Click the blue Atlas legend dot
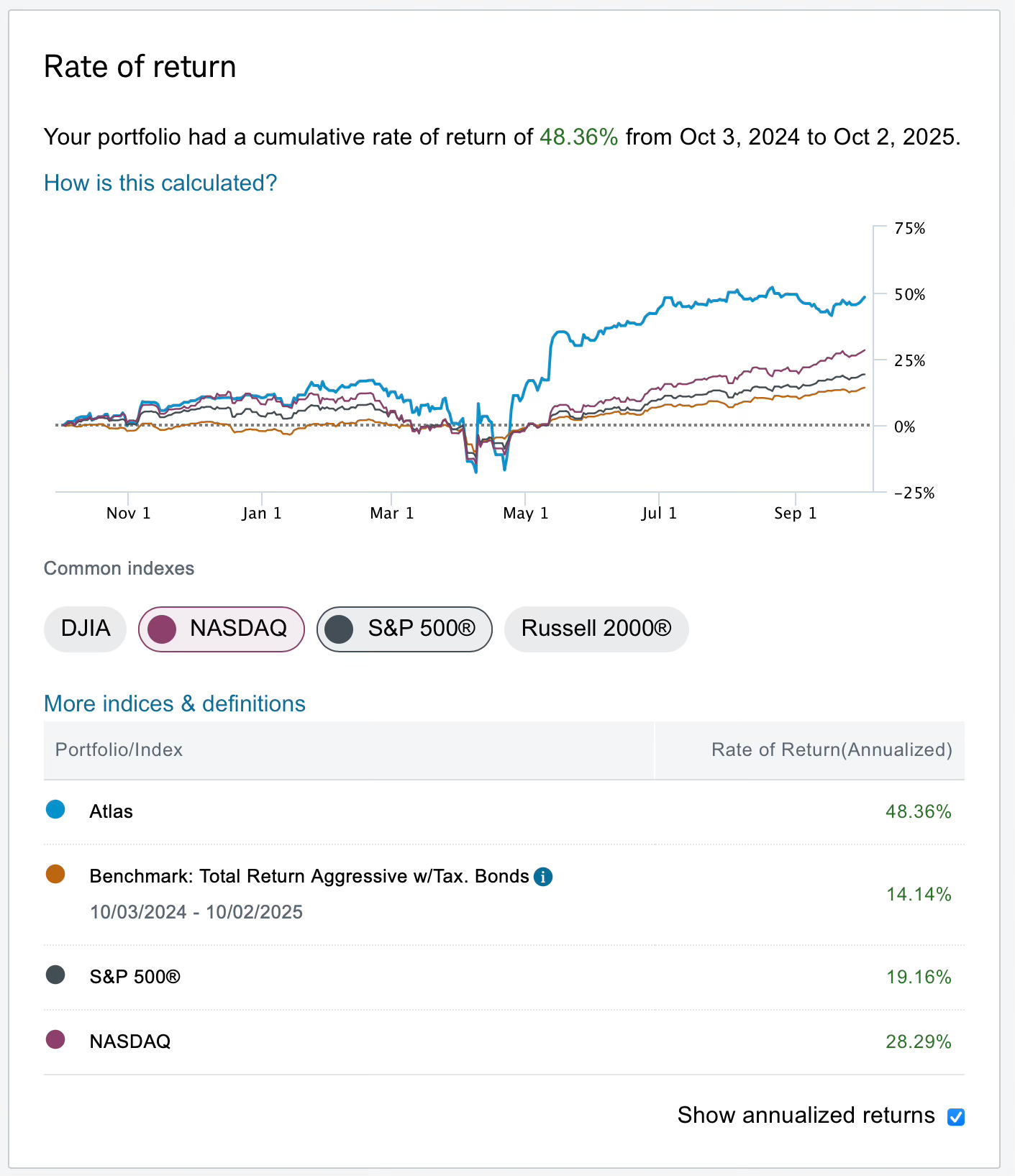 click(55, 810)
